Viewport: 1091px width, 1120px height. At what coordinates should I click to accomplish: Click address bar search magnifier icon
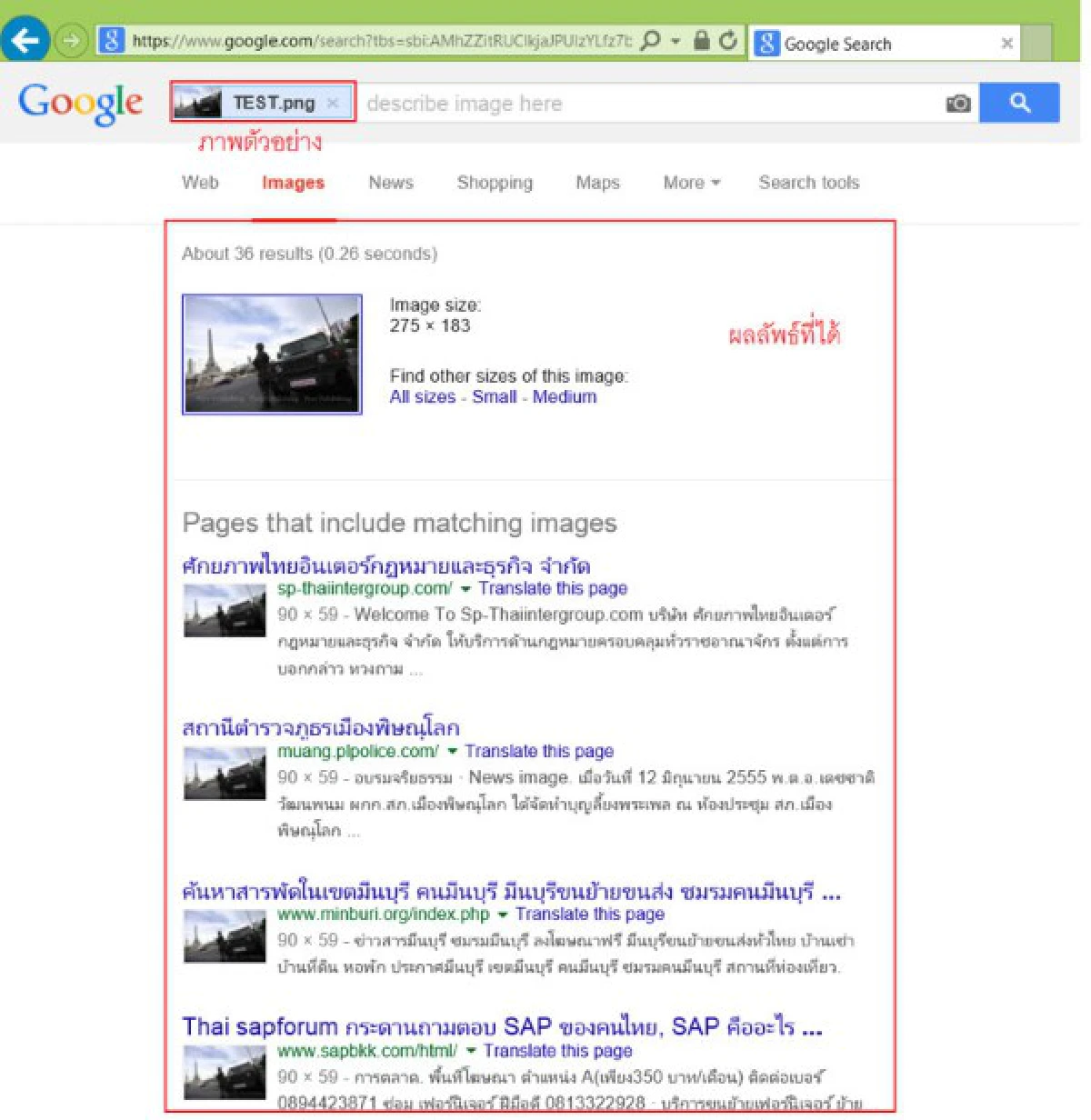(651, 41)
